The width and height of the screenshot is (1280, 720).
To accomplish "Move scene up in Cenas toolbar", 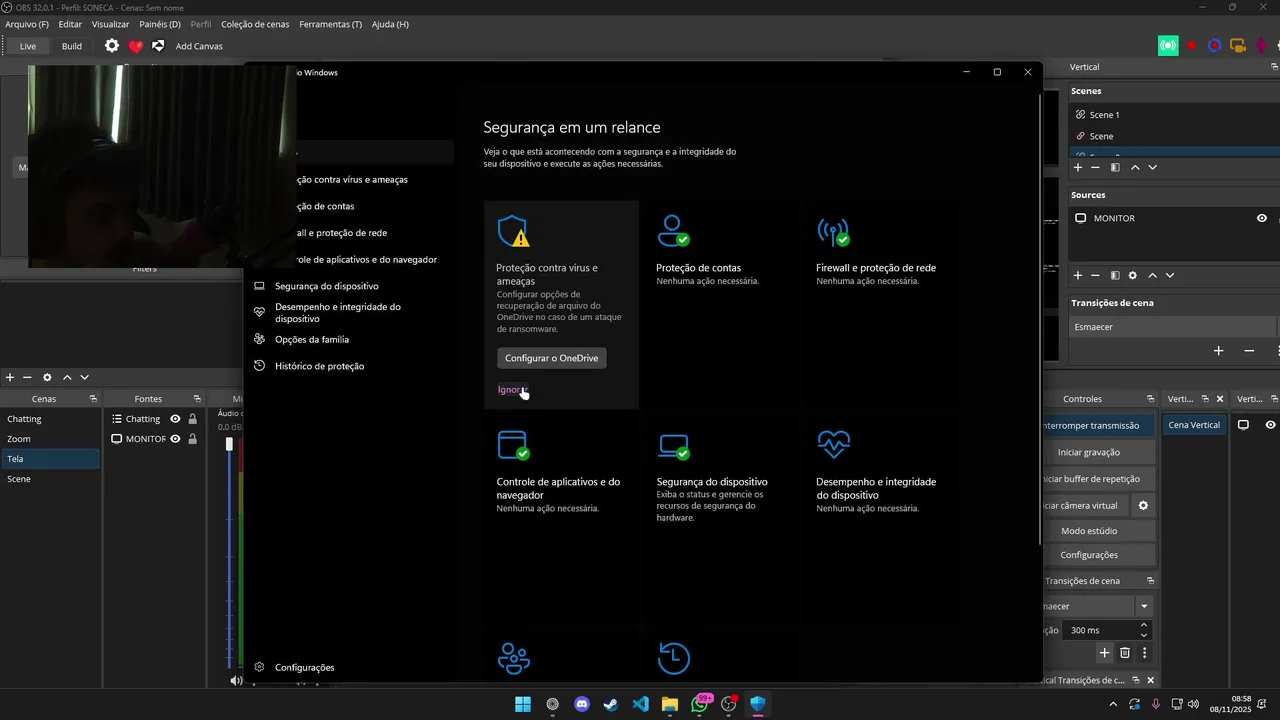I will click(67, 377).
